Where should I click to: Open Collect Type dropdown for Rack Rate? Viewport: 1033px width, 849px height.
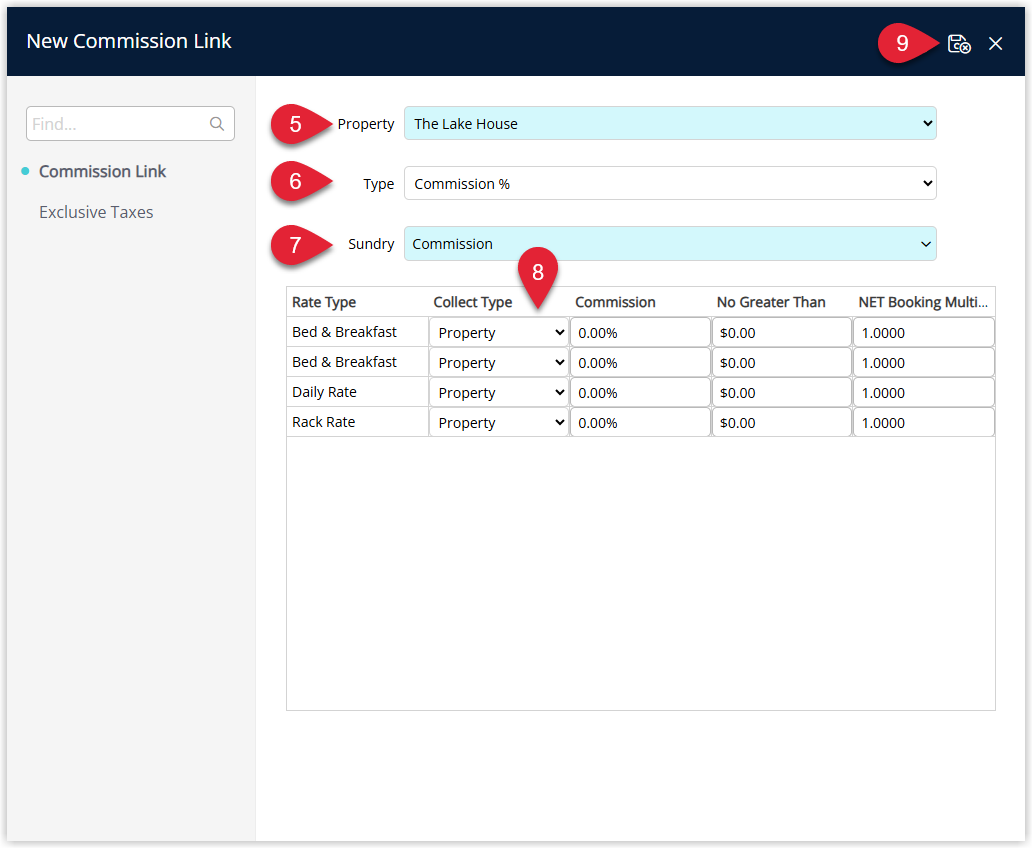point(499,423)
